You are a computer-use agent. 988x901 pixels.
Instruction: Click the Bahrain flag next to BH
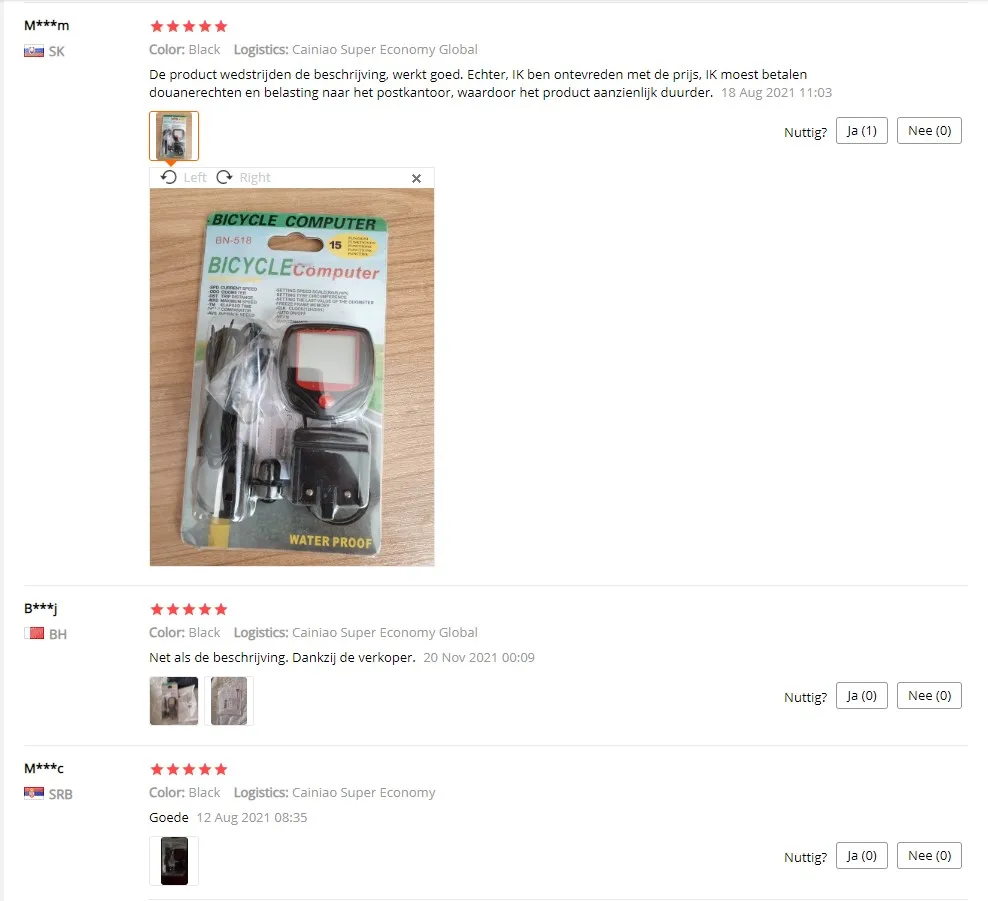click(34, 633)
